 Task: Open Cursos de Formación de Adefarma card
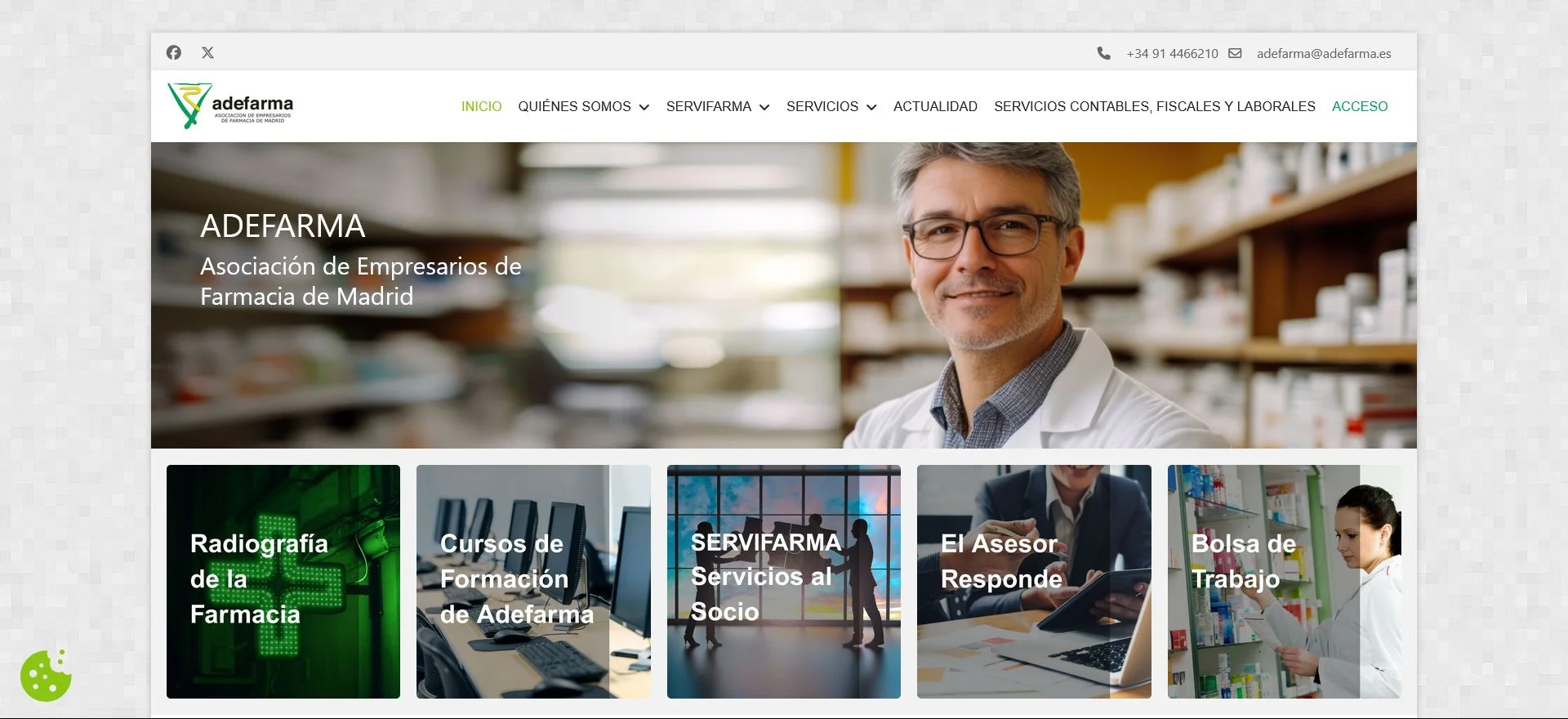tap(533, 582)
